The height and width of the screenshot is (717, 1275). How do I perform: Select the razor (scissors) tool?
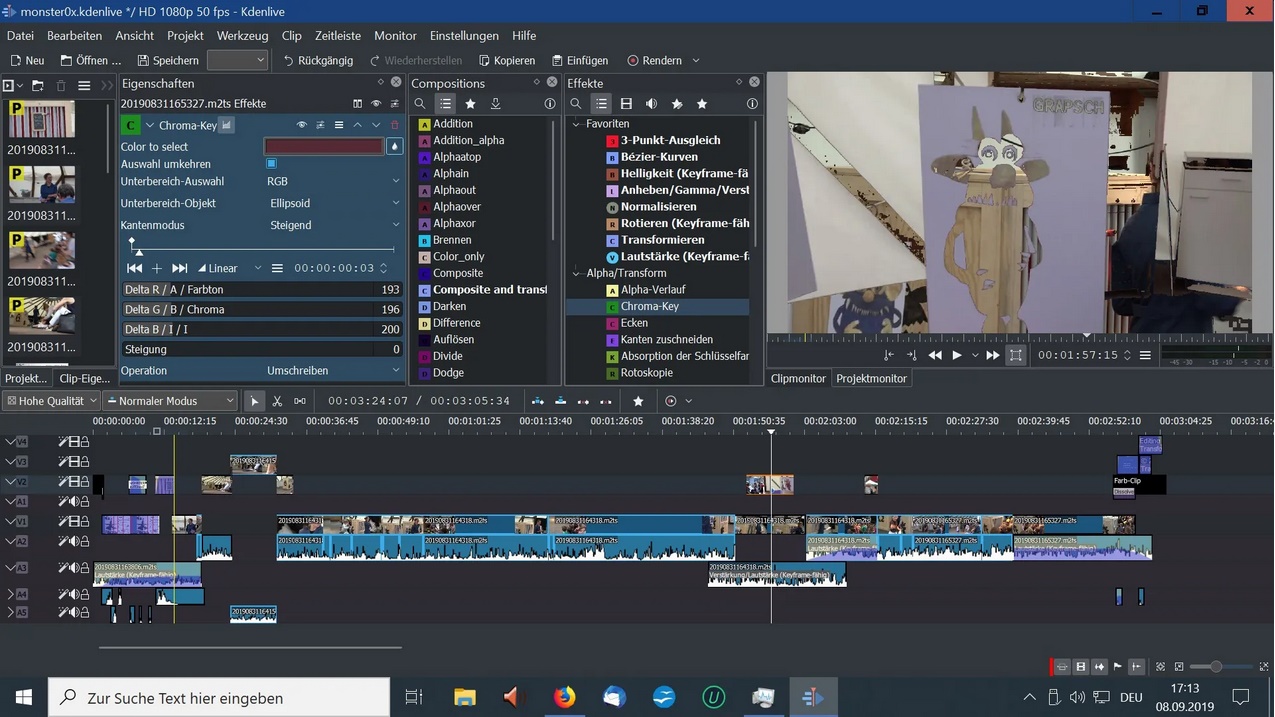tap(277, 401)
